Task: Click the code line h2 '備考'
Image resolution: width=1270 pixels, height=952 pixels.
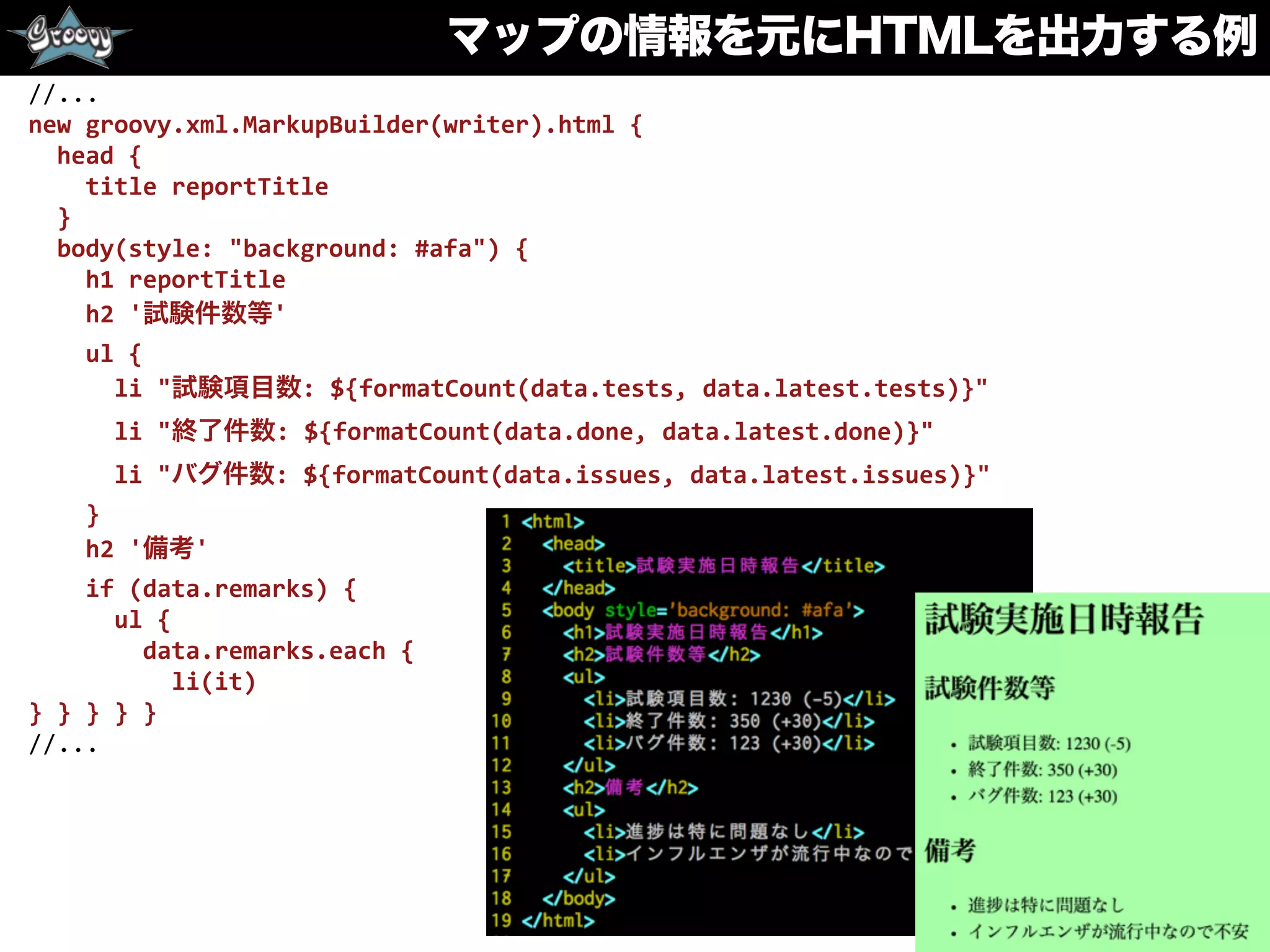Action: coord(146,549)
